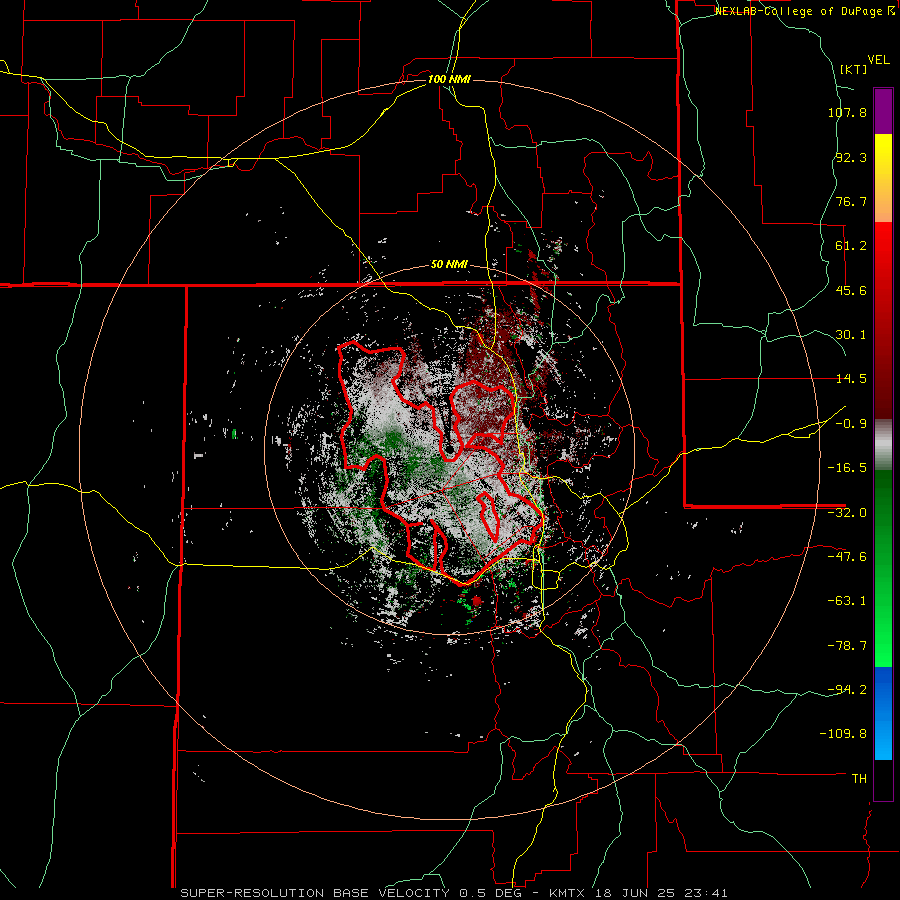This screenshot has width=900, height=900.
Task: Click the purple segment of the velocity color bar
Action: point(883,111)
